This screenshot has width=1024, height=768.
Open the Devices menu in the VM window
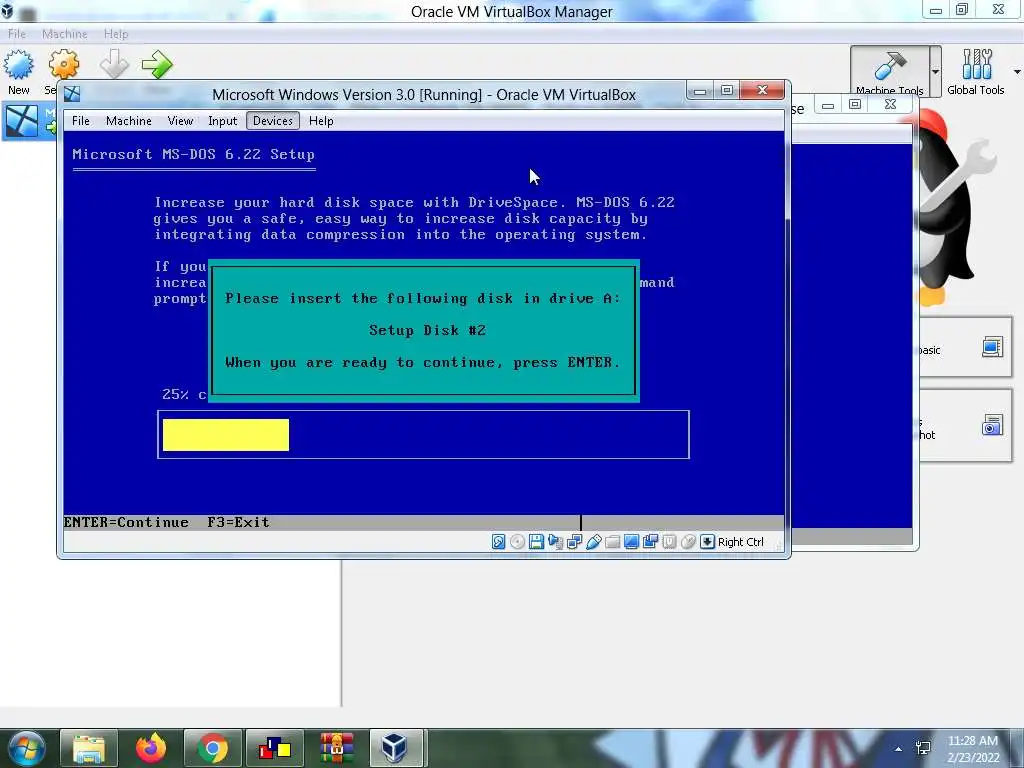[x=273, y=121]
